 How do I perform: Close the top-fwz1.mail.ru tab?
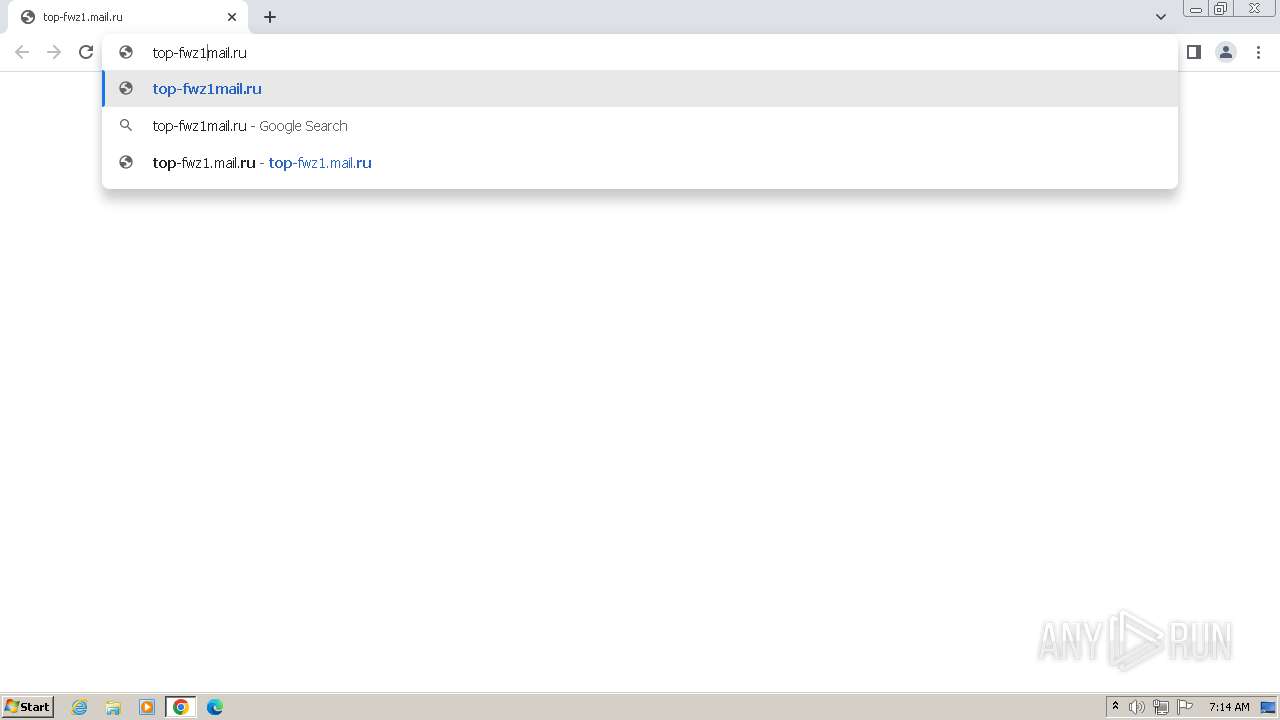(232, 17)
